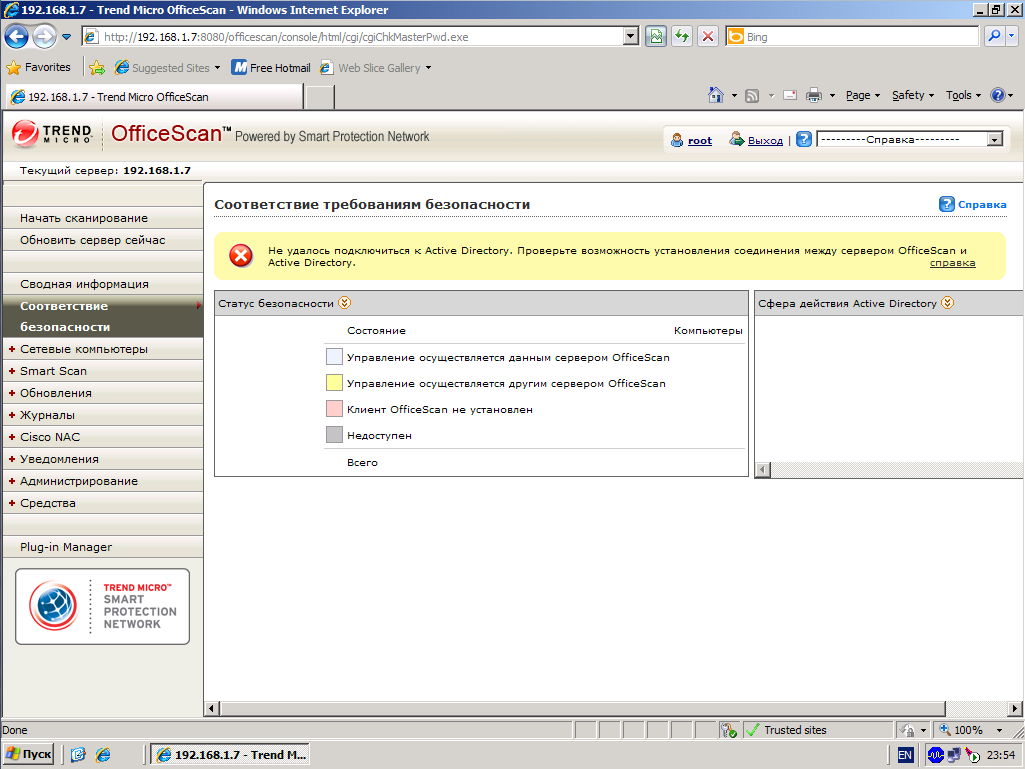Select Соответствие безопасности sidebar item
This screenshot has height=769, width=1025.
[103, 316]
